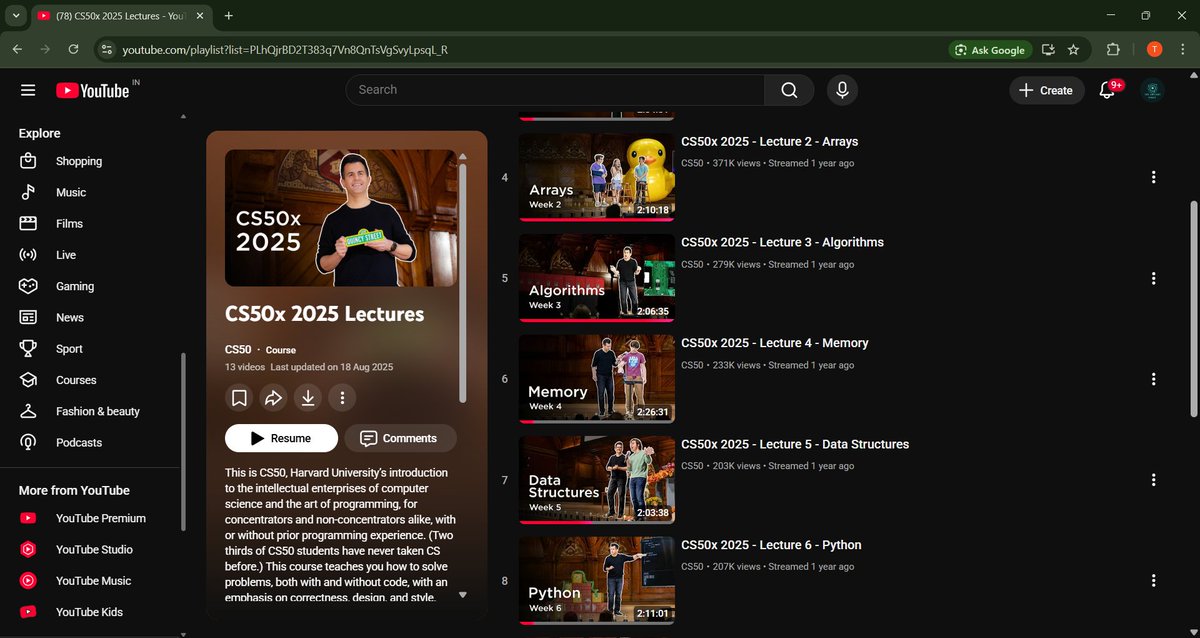Image resolution: width=1200 pixels, height=638 pixels.
Task: Open options for Lecture 2 - Arrays
Action: tap(1153, 177)
